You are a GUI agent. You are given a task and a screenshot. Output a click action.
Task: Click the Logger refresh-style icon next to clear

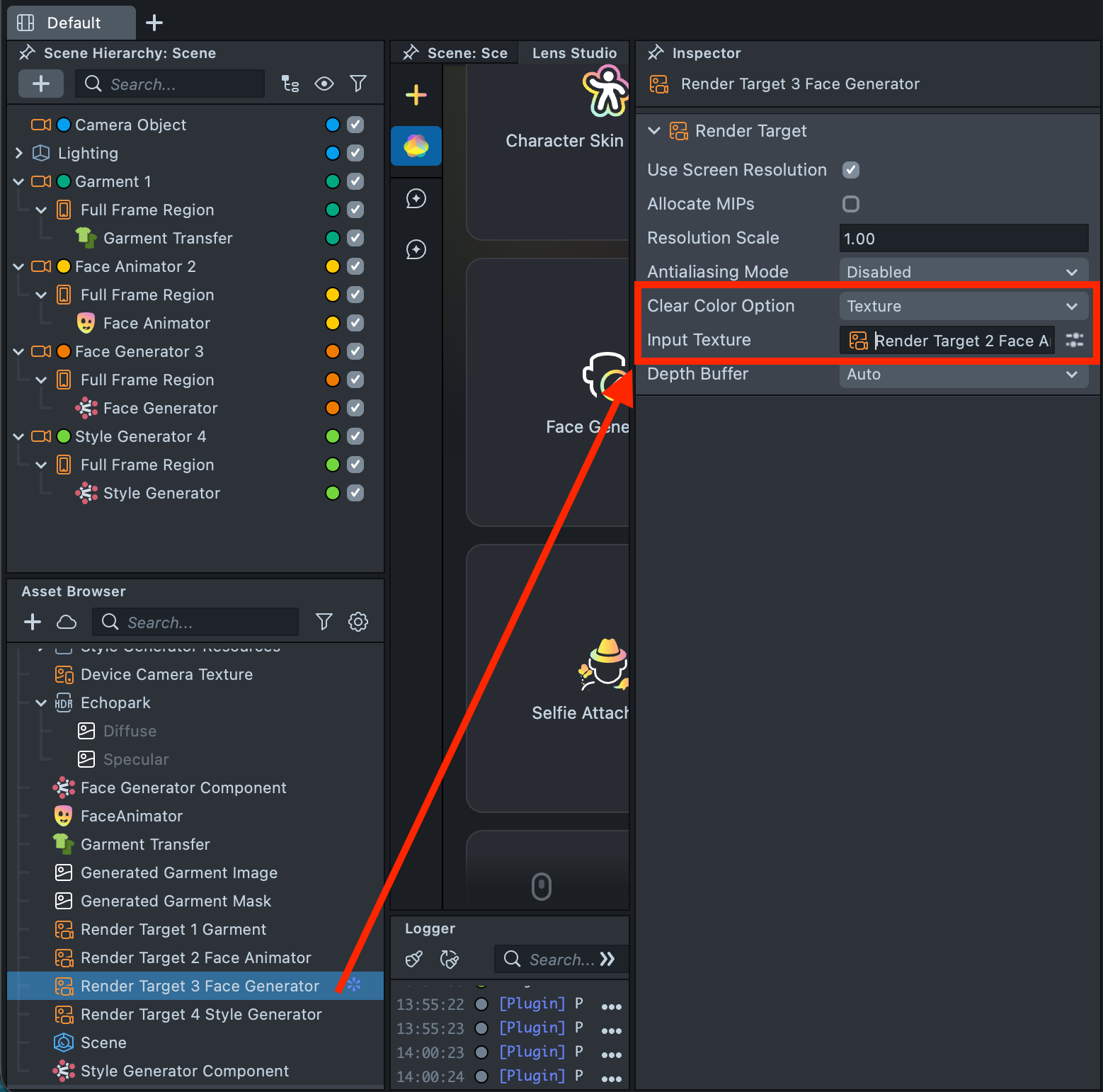coord(450,959)
